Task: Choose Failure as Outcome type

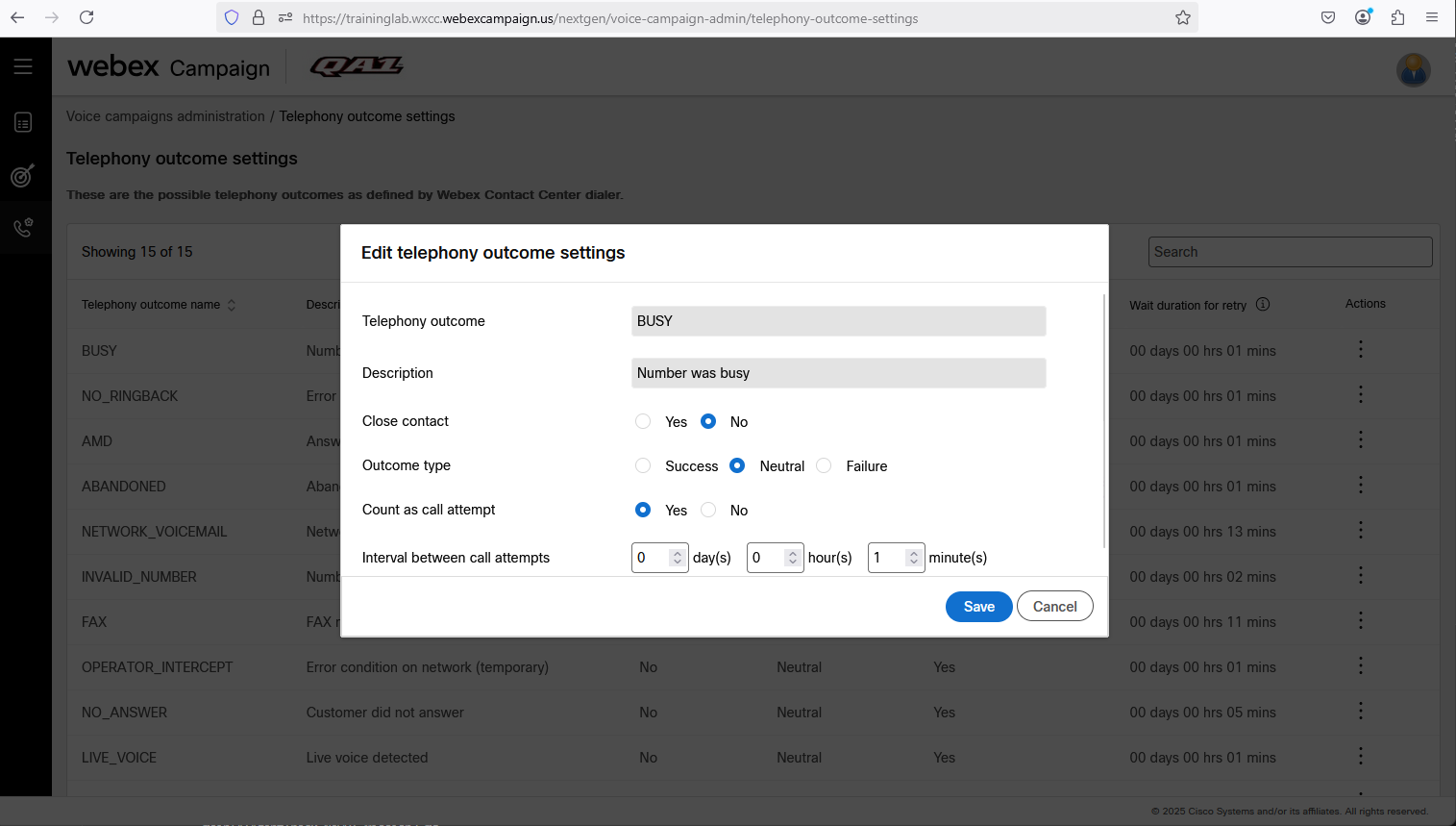Action: [x=824, y=465]
